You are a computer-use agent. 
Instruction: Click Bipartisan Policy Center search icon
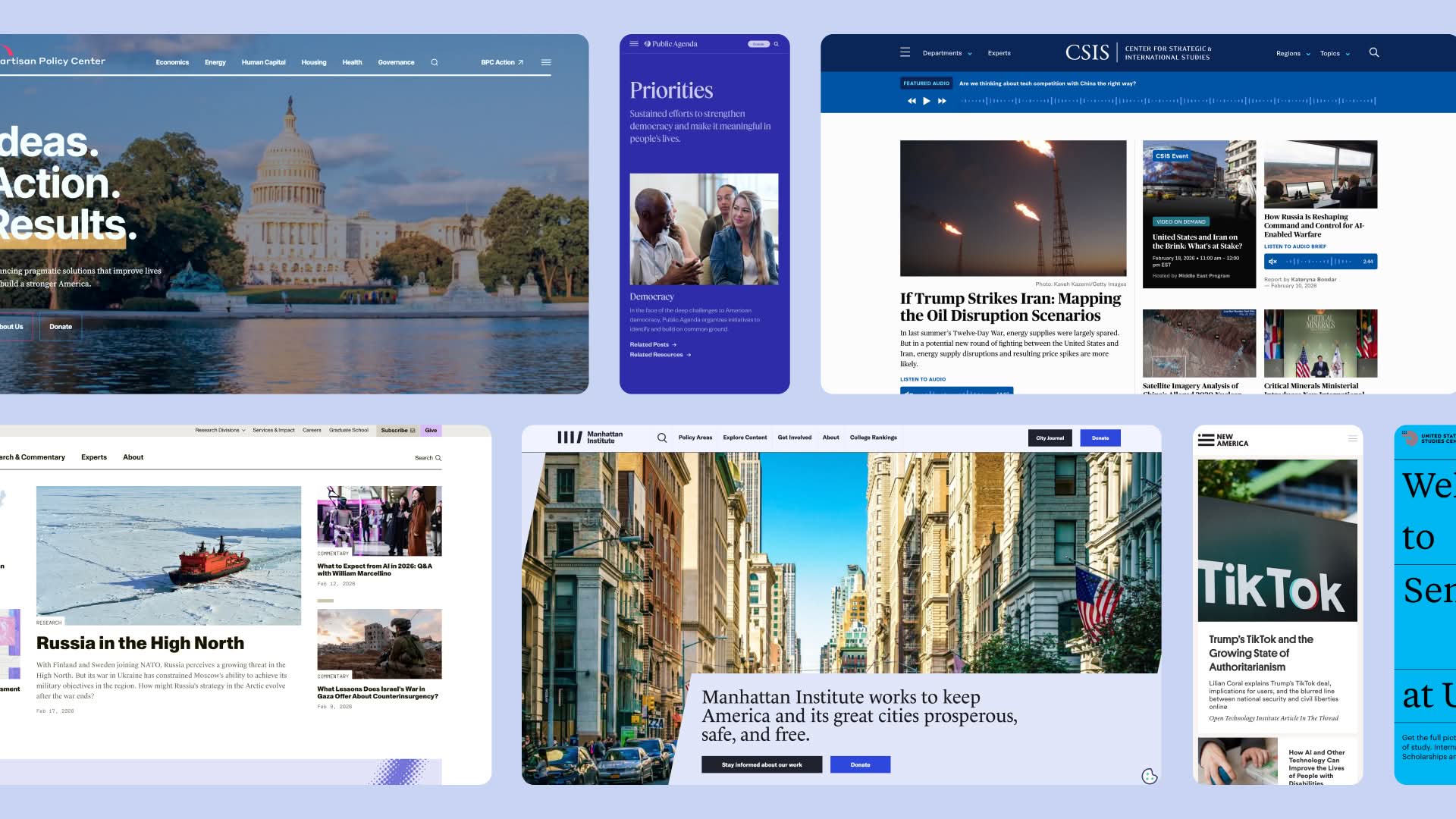pos(435,62)
